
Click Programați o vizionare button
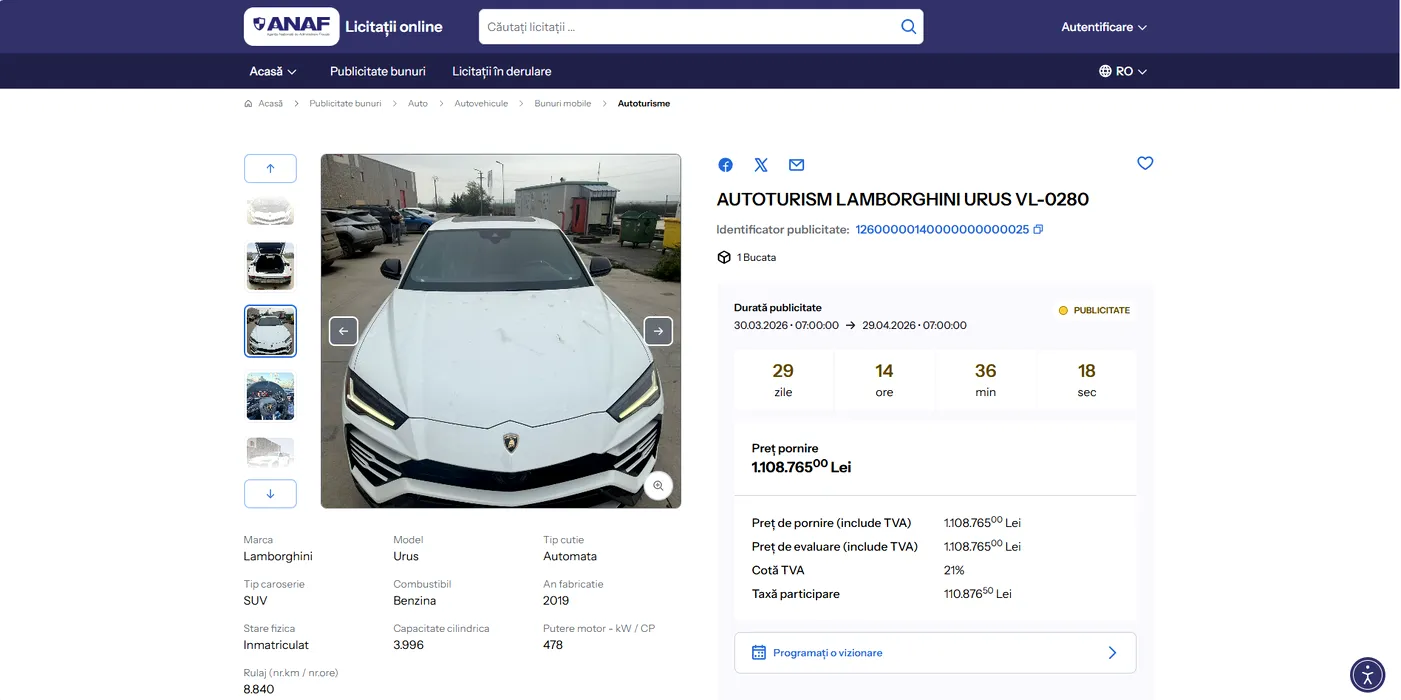934,653
